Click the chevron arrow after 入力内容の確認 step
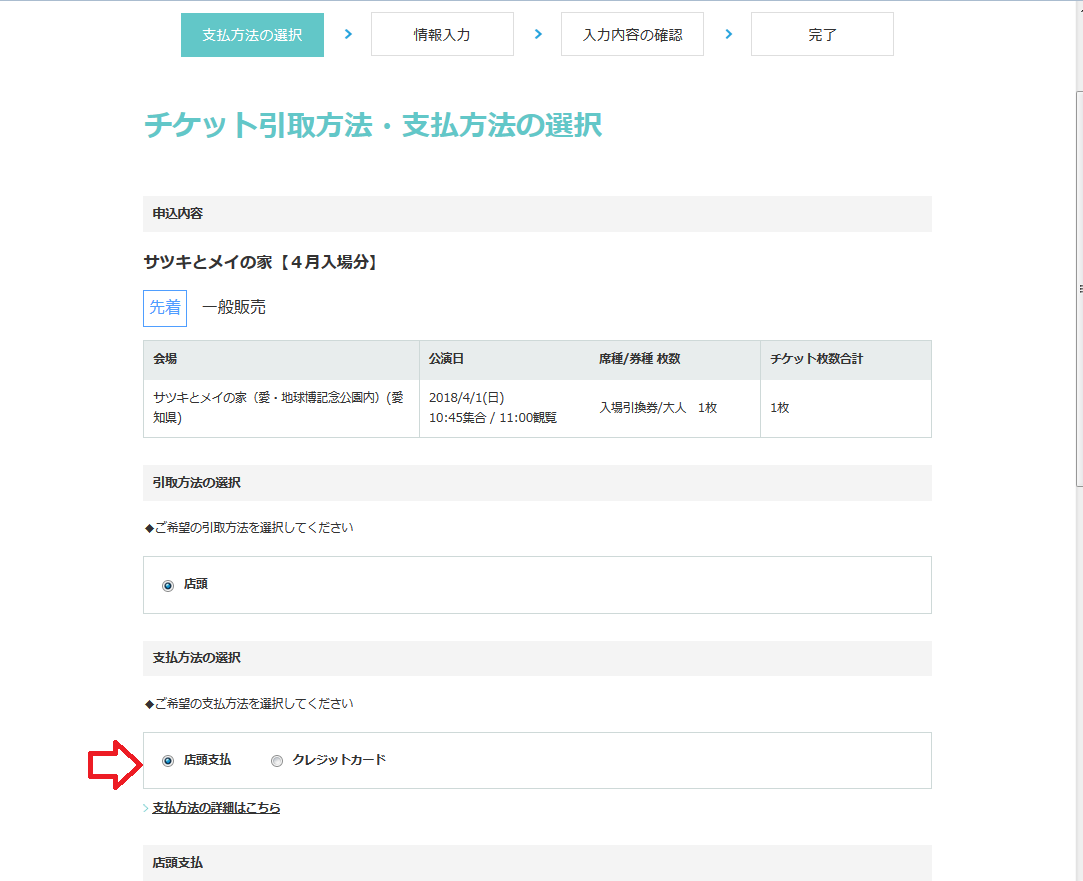The height and width of the screenshot is (881, 1083). click(x=728, y=34)
